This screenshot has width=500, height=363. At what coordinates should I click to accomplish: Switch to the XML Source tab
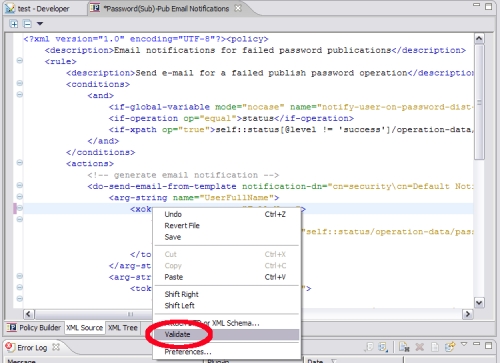tap(84, 328)
